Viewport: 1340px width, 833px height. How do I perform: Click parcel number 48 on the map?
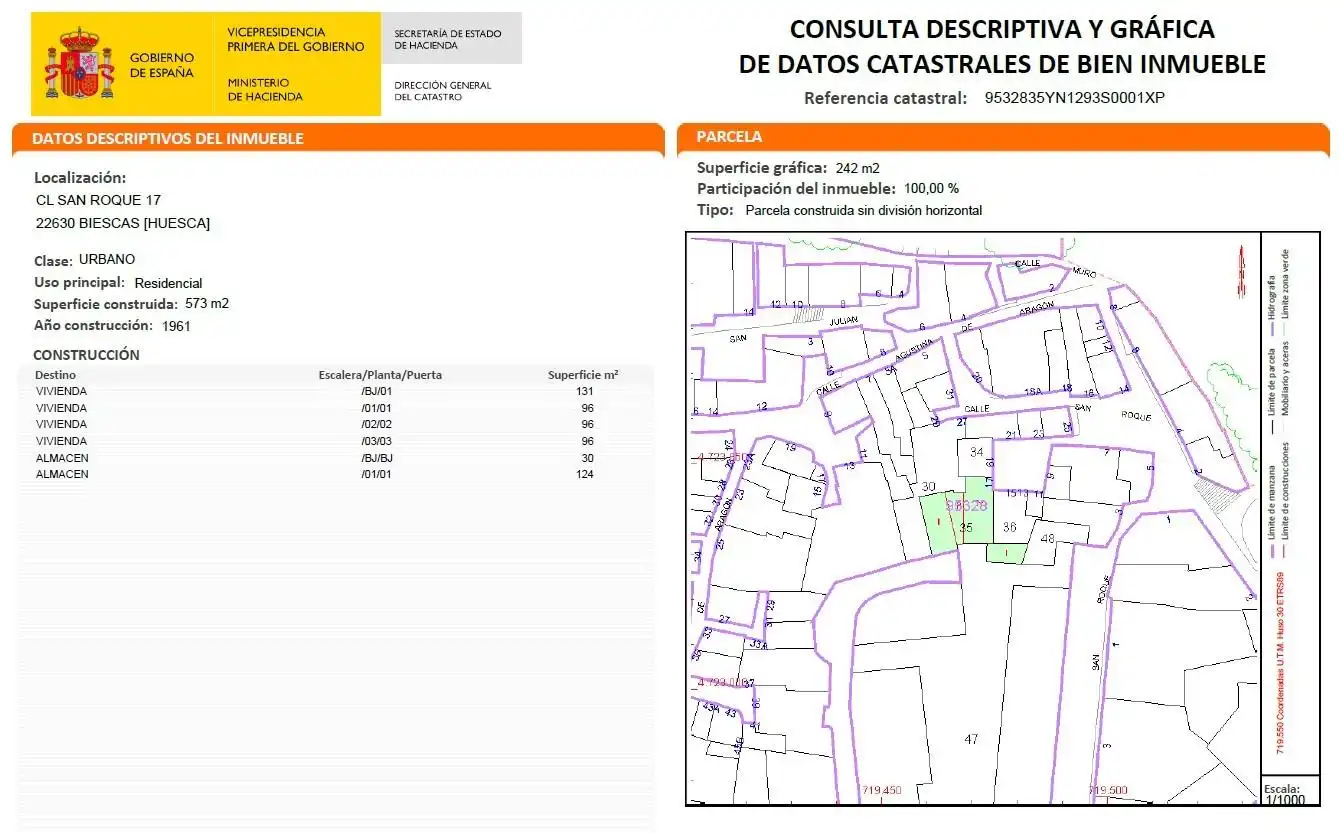[x=1048, y=539]
